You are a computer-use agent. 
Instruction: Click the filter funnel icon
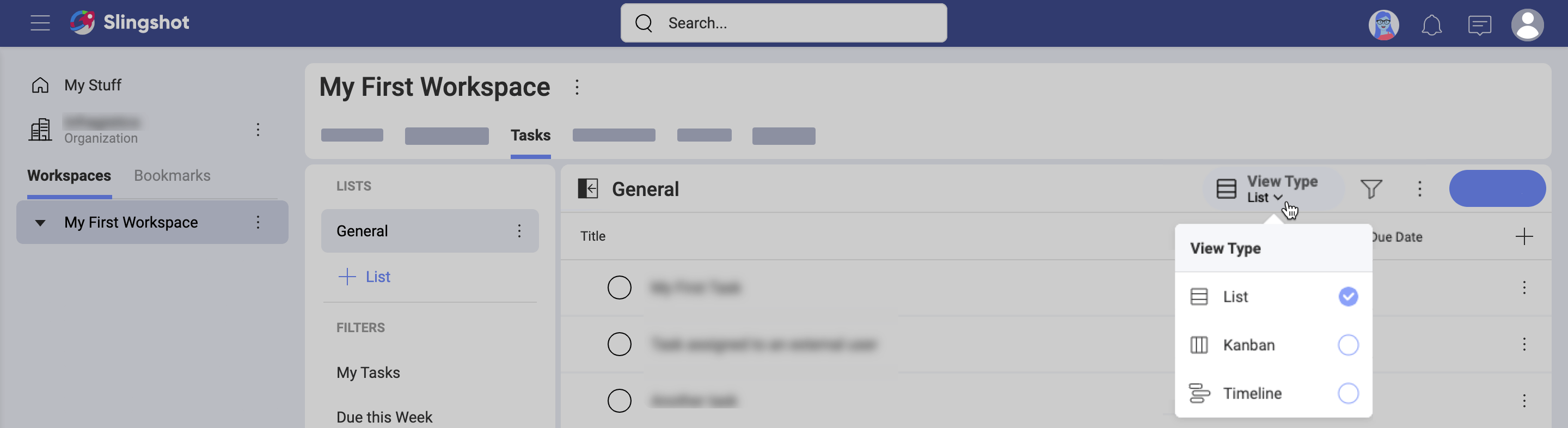pos(1371,189)
